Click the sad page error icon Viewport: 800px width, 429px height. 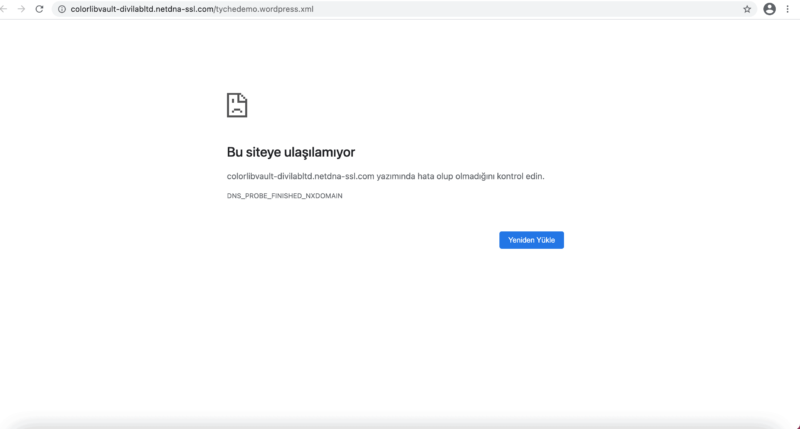pyautogui.click(x=237, y=105)
